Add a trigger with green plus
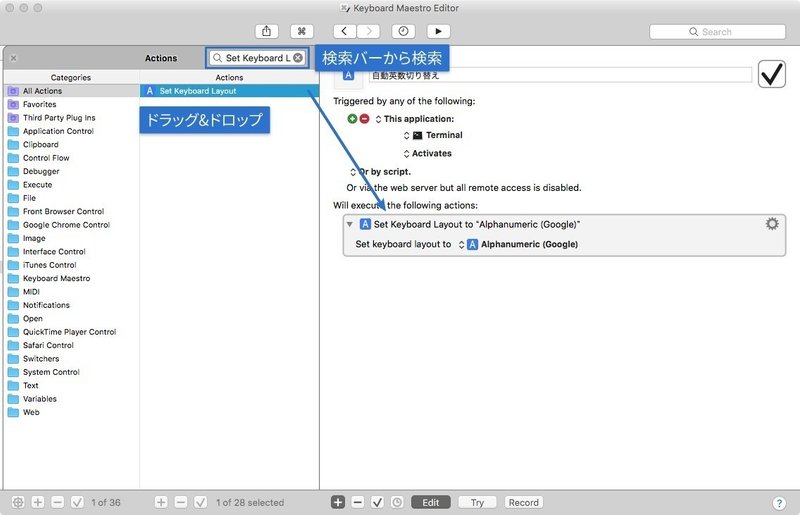800x515 pixels. [352, 119]
